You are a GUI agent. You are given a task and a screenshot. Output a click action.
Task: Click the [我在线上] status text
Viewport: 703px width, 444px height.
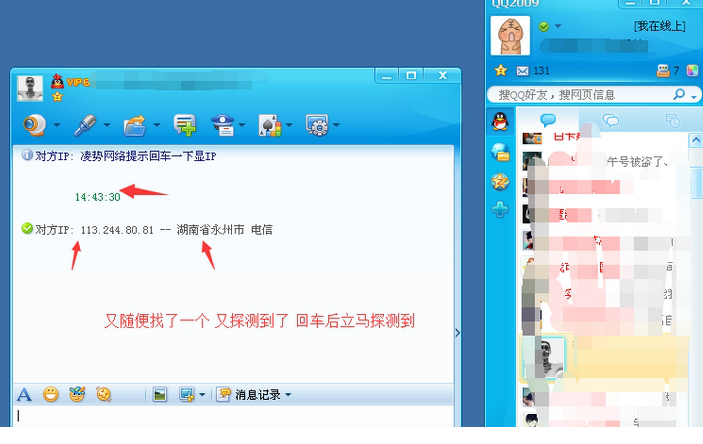(x=660, y=26)
